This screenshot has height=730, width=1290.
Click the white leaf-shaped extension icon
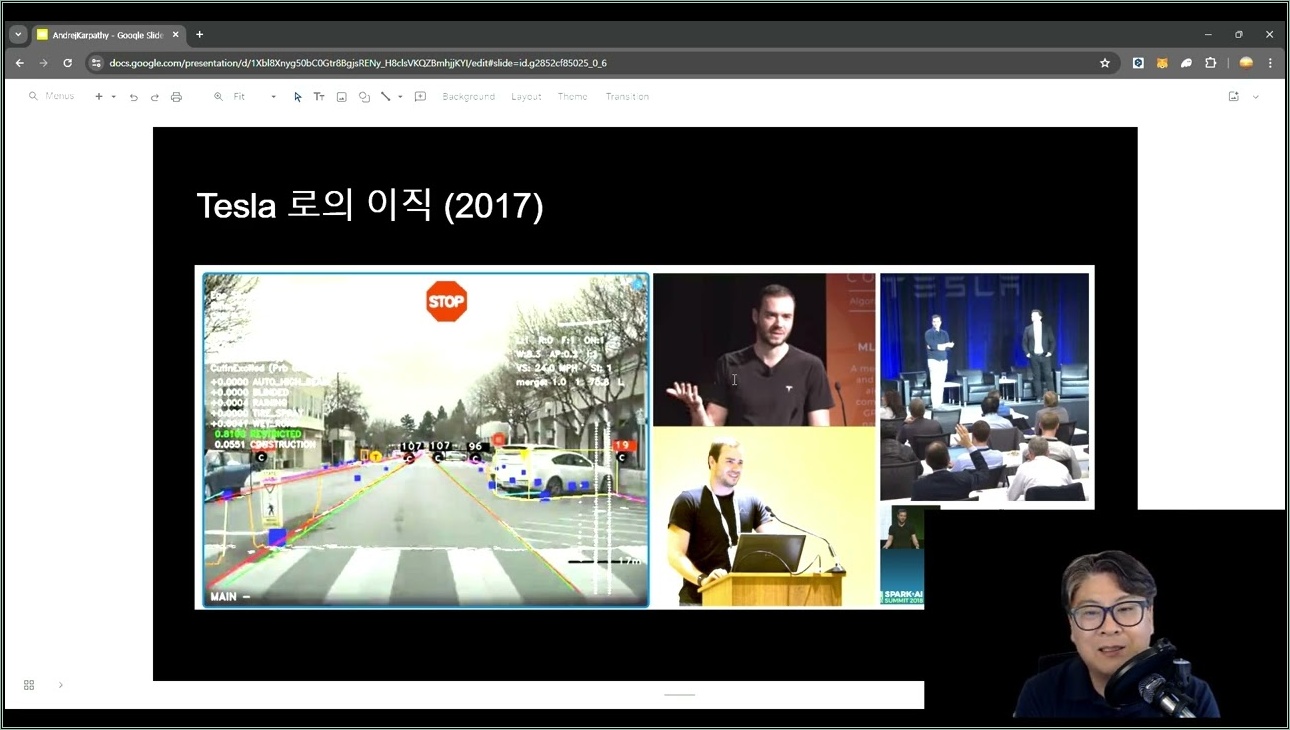coord(1186,63)
